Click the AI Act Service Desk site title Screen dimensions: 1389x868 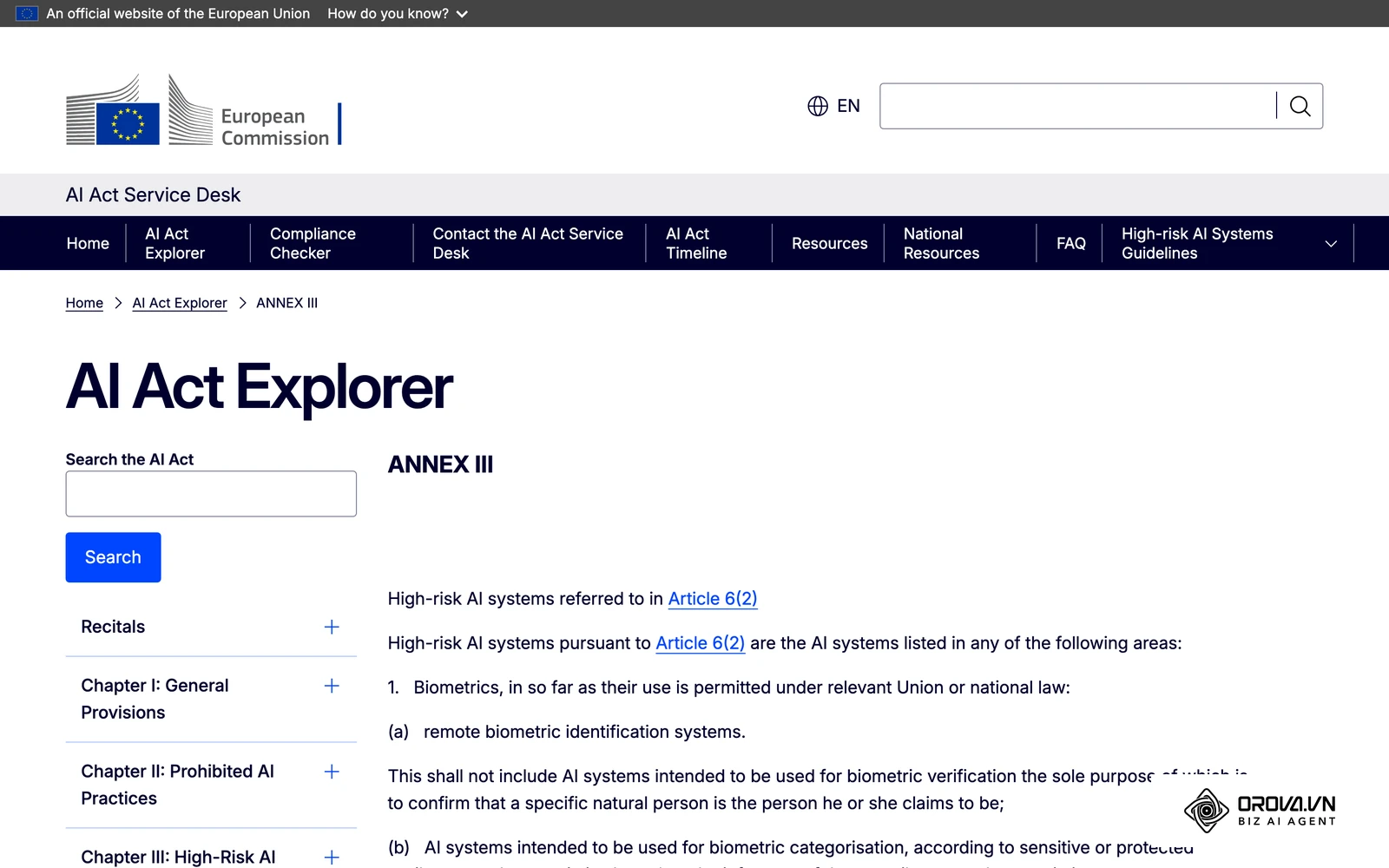153,194
